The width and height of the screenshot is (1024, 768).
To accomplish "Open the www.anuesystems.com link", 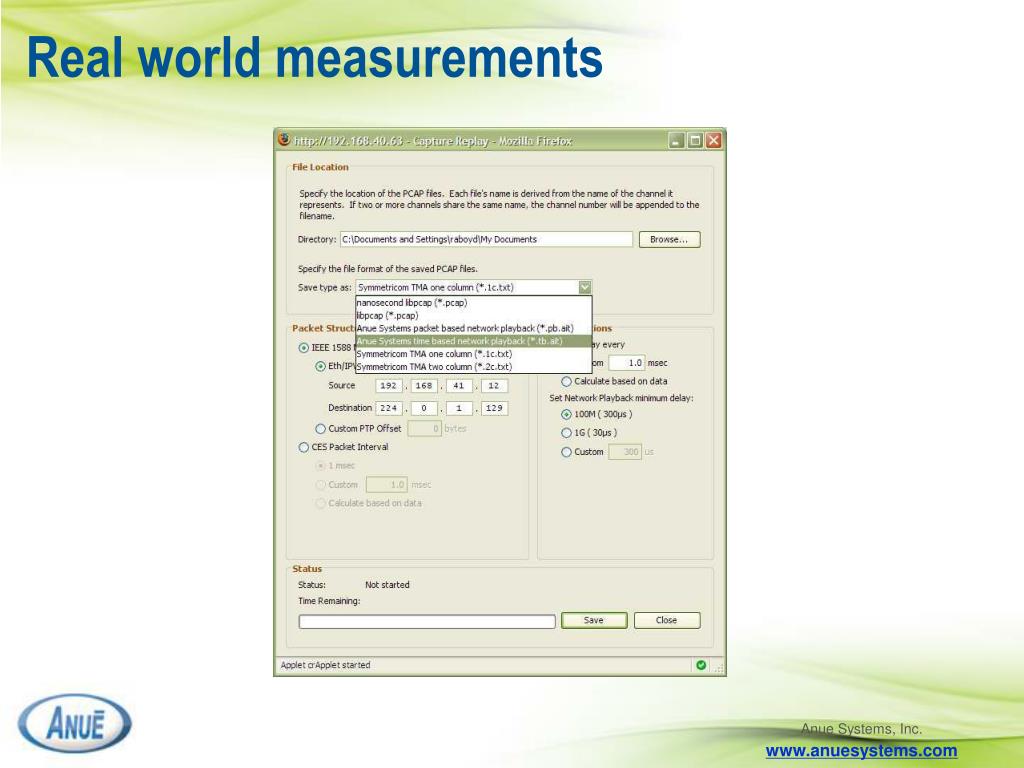I will tap(861, 751).
